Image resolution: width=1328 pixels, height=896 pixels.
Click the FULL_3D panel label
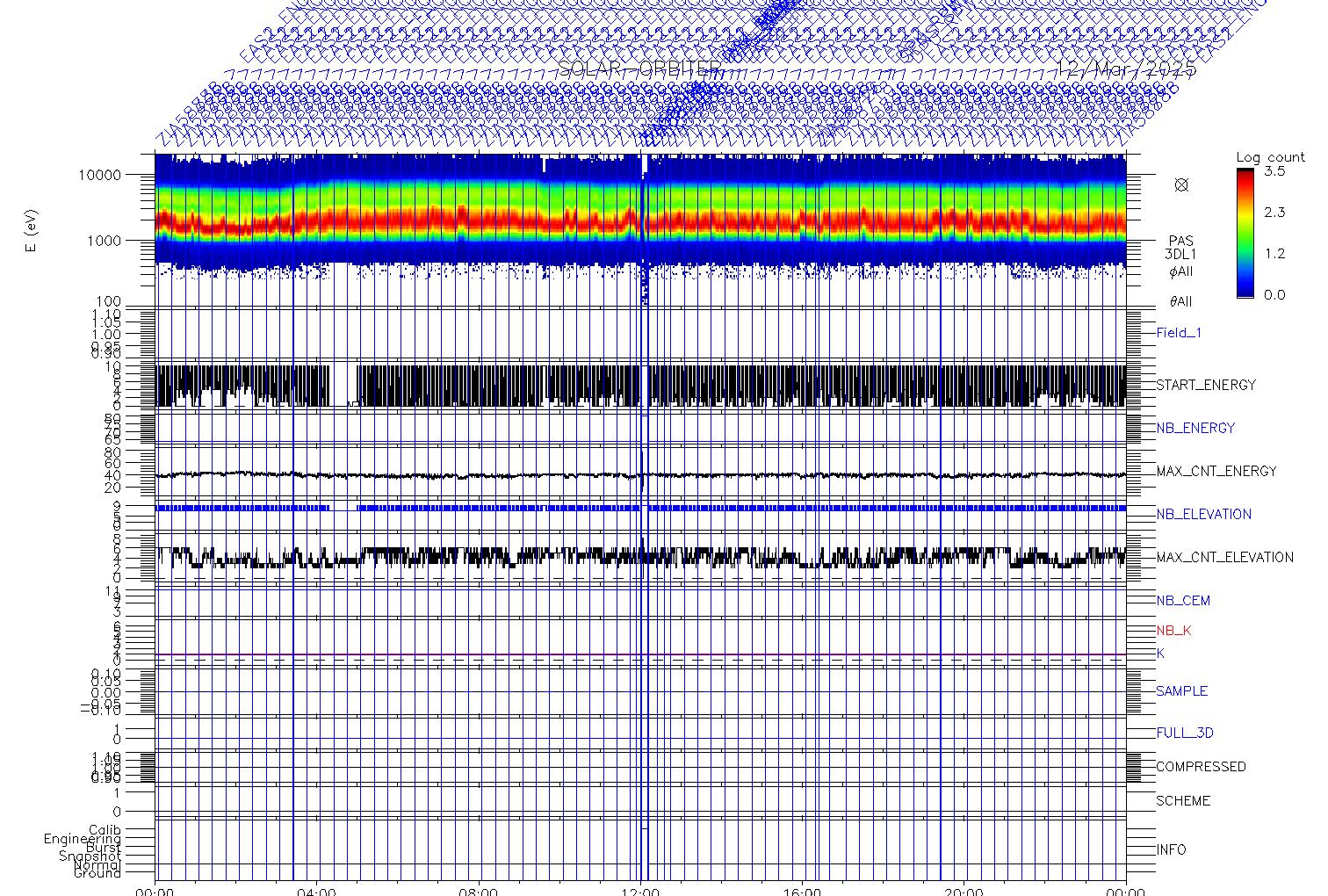(1185, 733)
